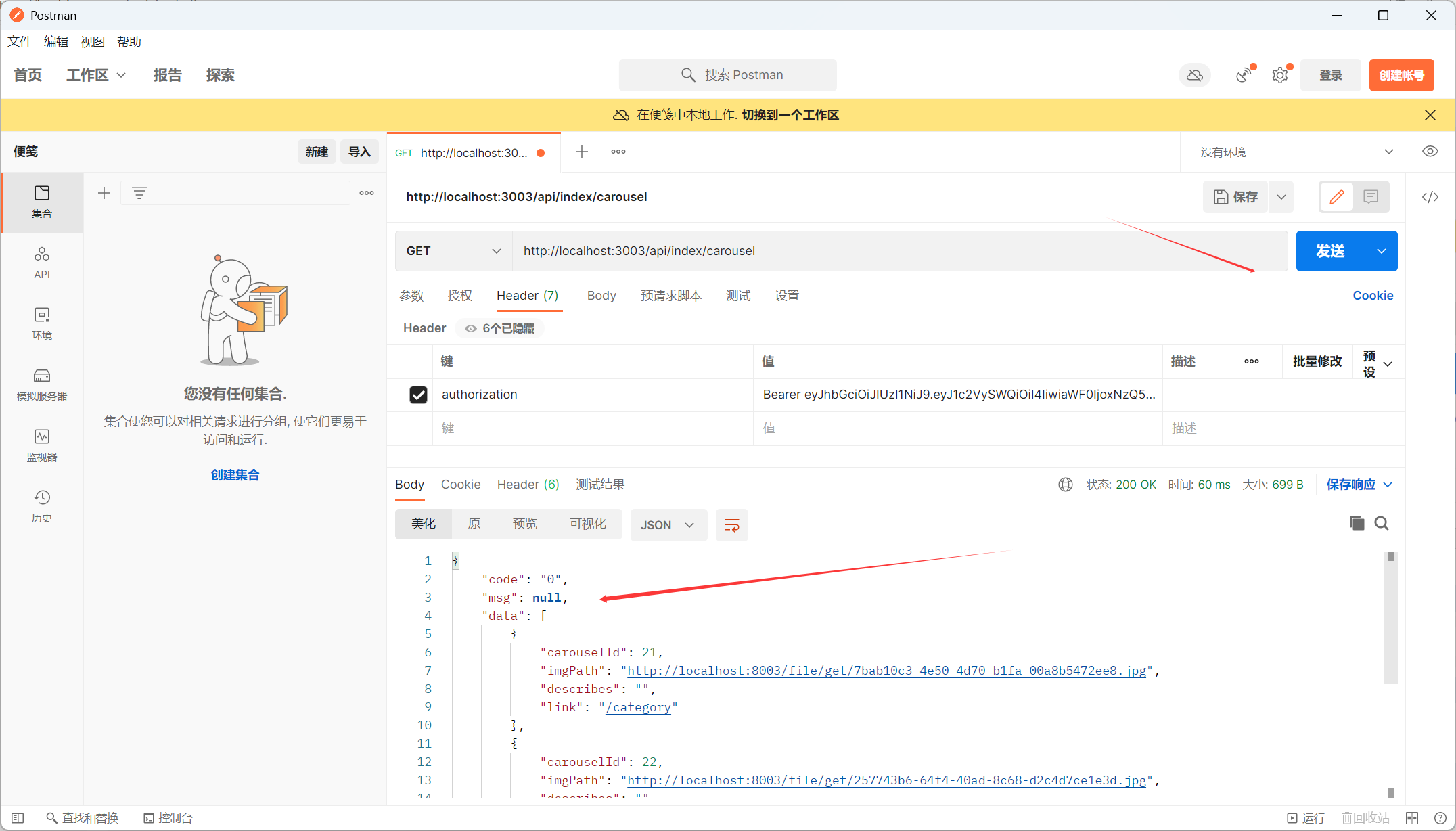The image size is (1456, 831).
Task: Click the word wrap icon in response toolbar
Action: tap(731, 525)
